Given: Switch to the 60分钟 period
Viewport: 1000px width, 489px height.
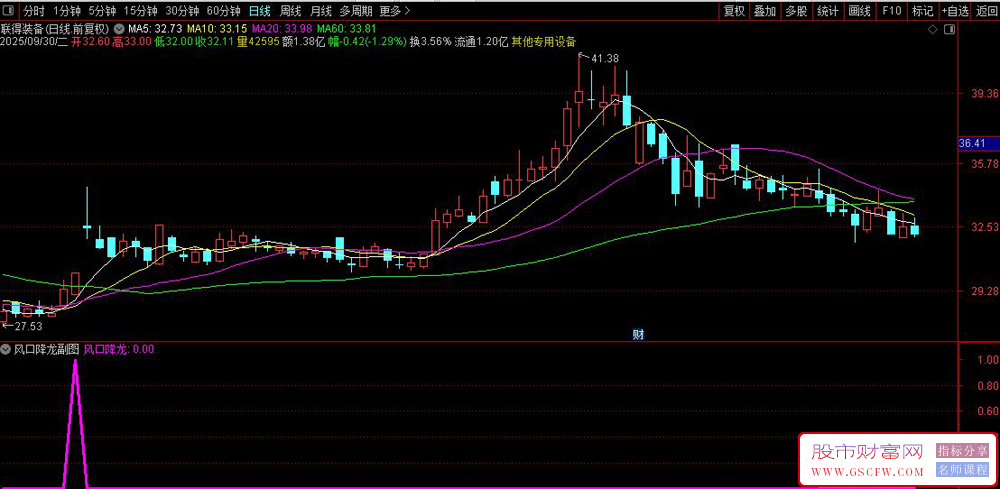Looking at the screenshot, I should (224, 11).
